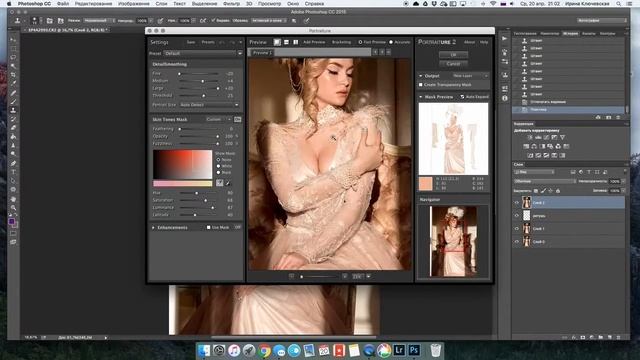The height and width of the screenshot is (360, 640).
Task: Open the Слои menu
Action: click(161, 4)
